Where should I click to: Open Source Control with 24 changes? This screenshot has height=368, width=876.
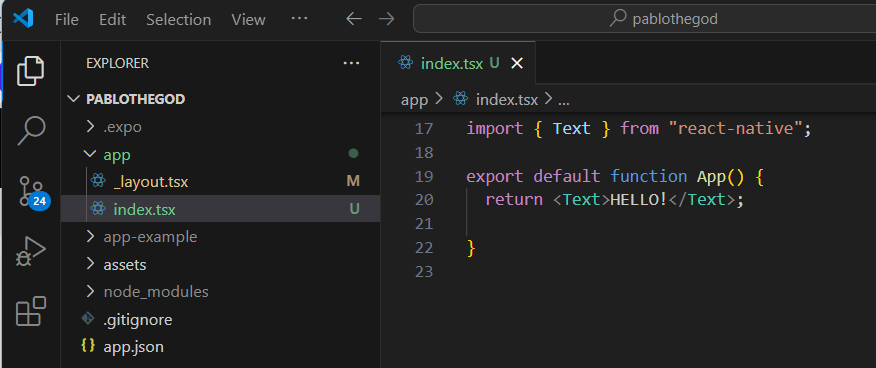tap(32, 193)
